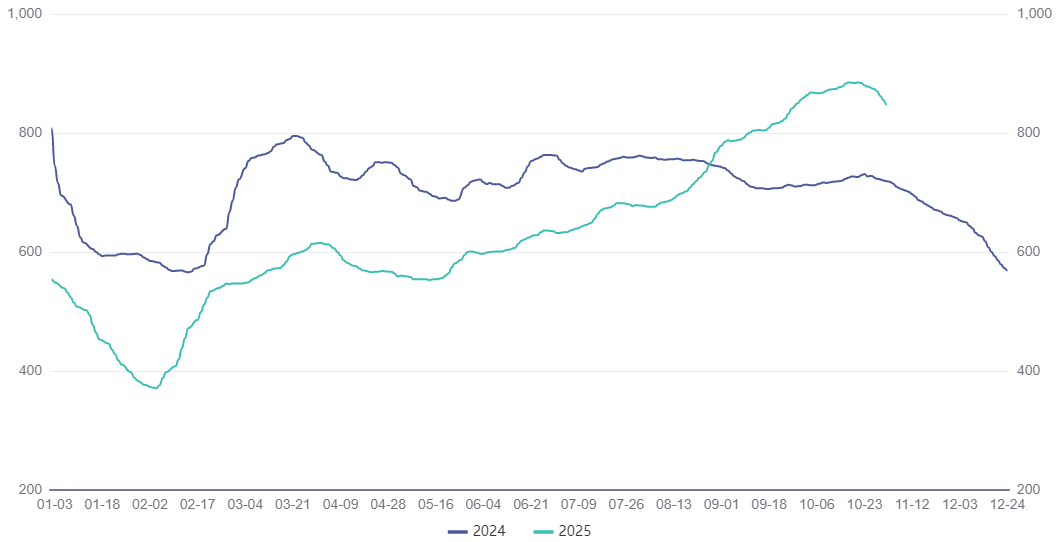Select the 02-02 x-axis date label
The image size is (1063, 542).
click(x=150, y=506)
